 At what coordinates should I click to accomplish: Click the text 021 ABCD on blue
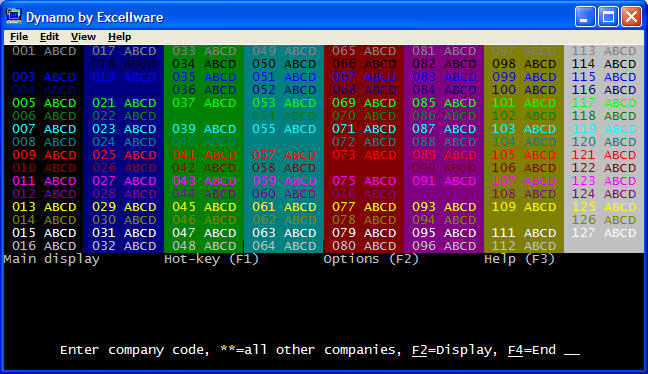[124, 103]
